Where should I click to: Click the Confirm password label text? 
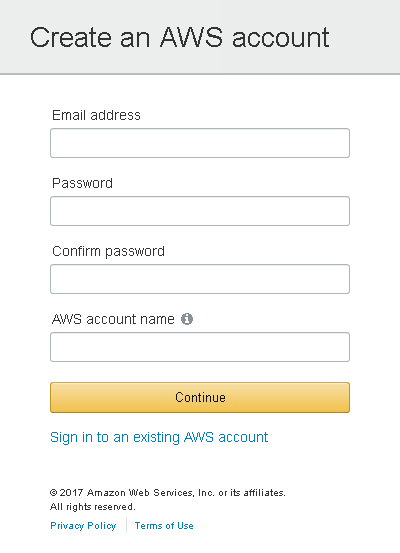[108, 251]
